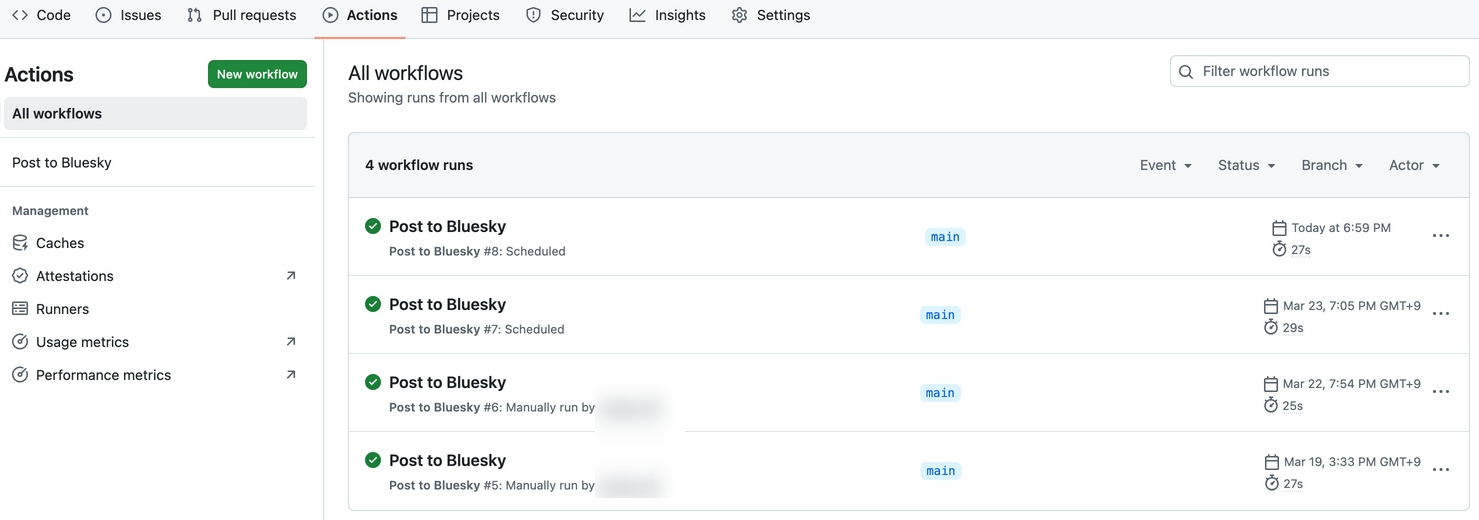
Task: Open the Usage metrics link
Action: [x=82, y=342]
